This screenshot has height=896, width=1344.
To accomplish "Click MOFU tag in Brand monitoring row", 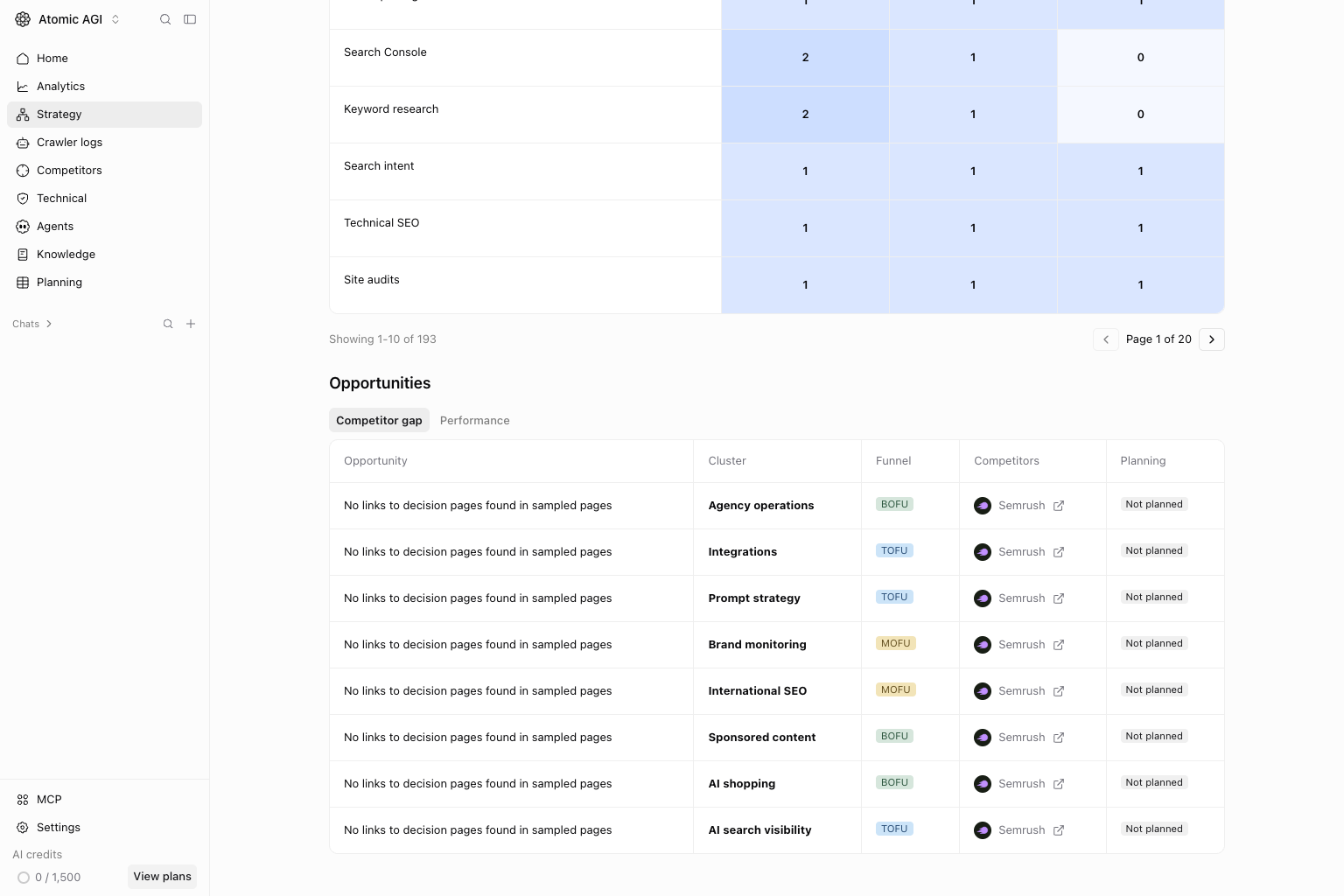I will pyautogui.click(x=895, y=643).
